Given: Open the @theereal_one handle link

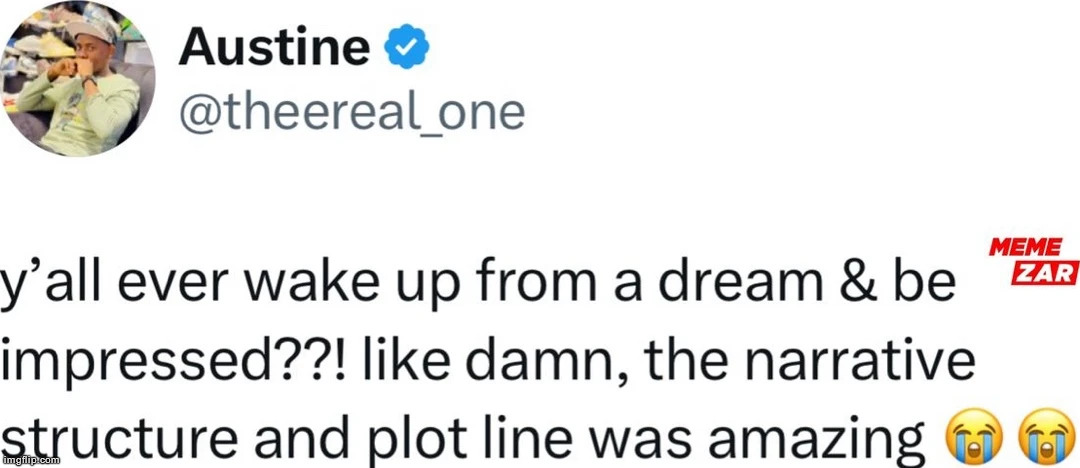Looking at the screenshot, I should (x=351, y=113).
